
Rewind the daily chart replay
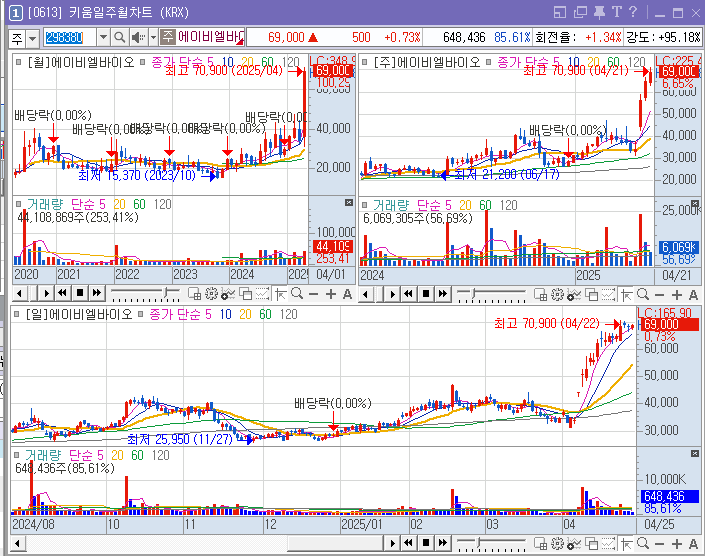click(x=408, y=543)
